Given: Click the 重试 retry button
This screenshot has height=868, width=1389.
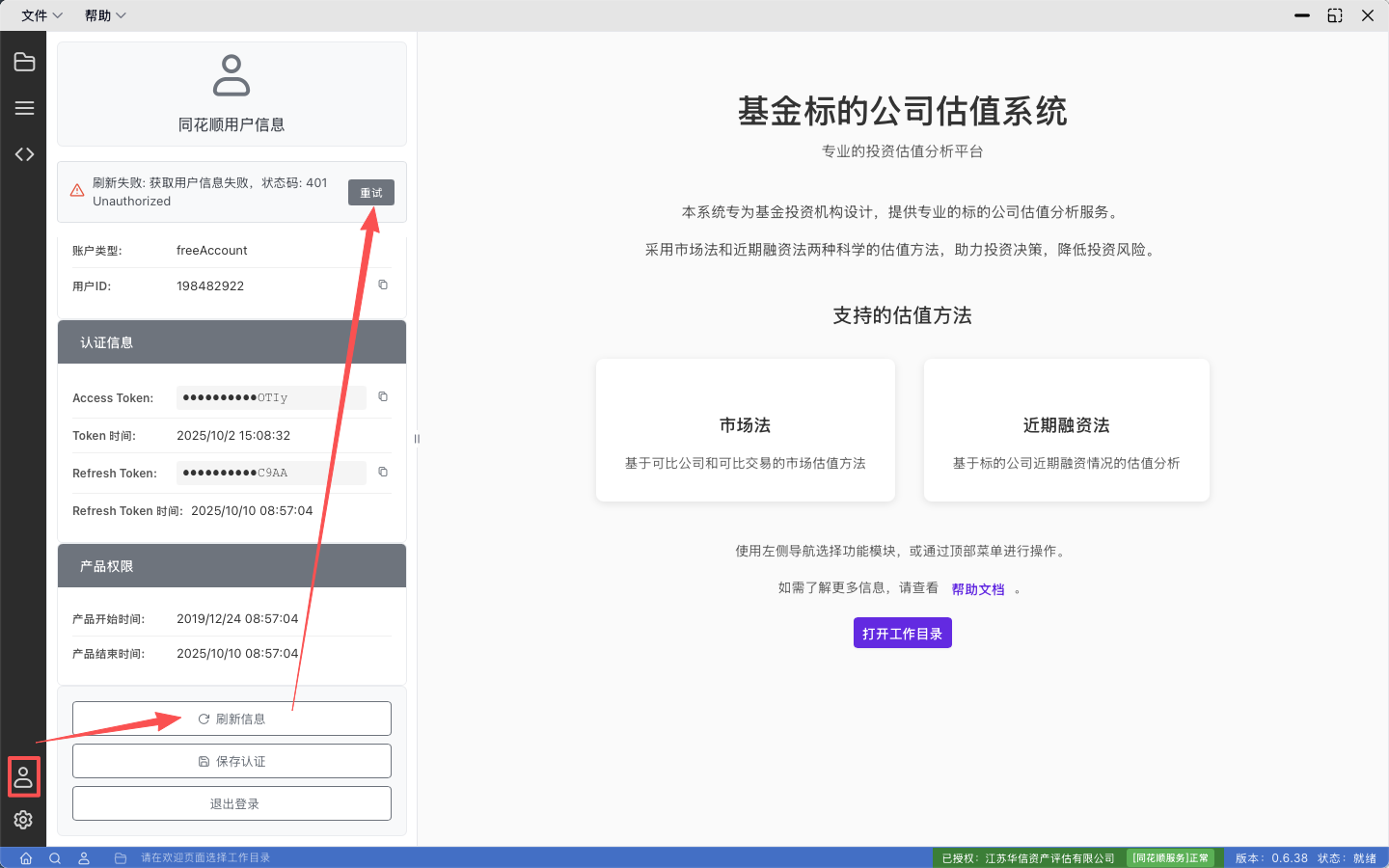Looking at the screenshot, I should [x=371, y=193].
